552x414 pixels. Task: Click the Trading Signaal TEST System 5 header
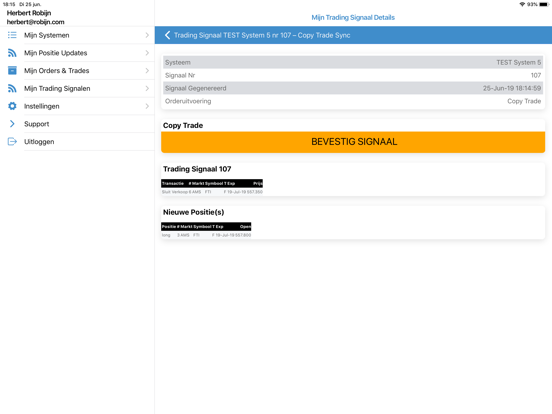[262, 35]
